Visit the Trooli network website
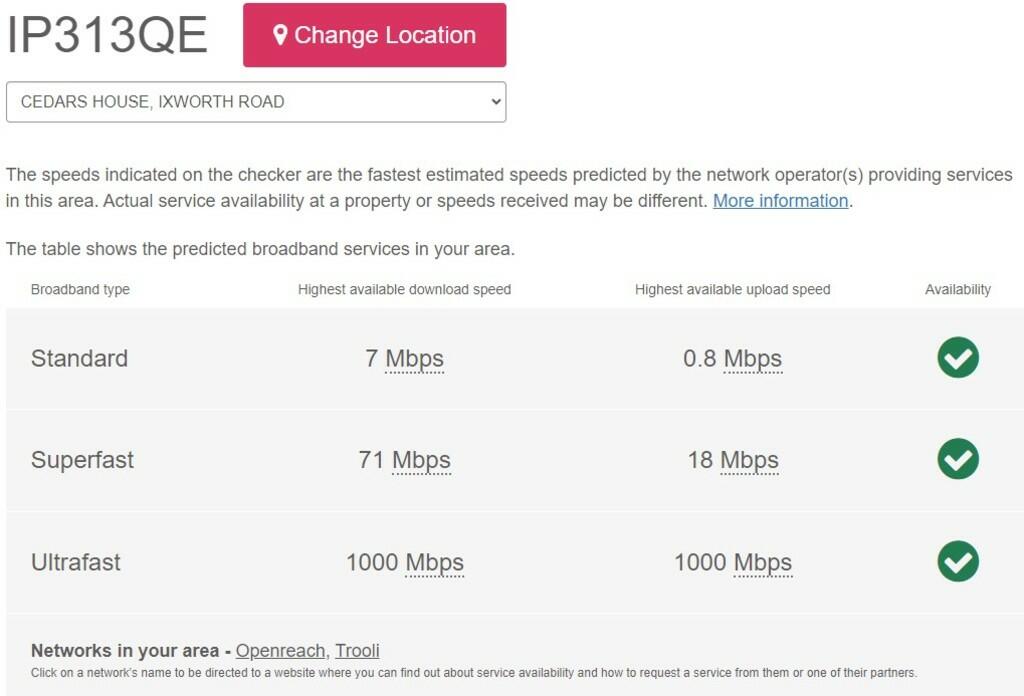 tap(358, 650)
